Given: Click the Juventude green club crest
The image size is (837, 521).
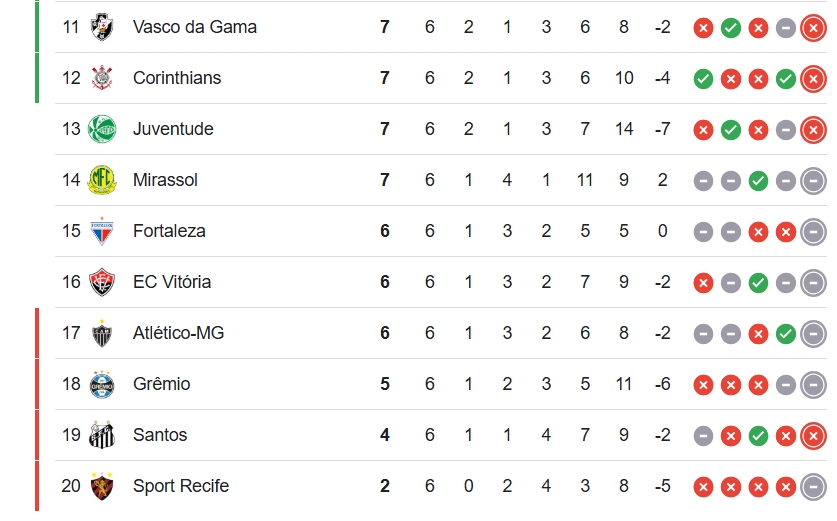Looking at the screenshot, I should coord(102,129).
